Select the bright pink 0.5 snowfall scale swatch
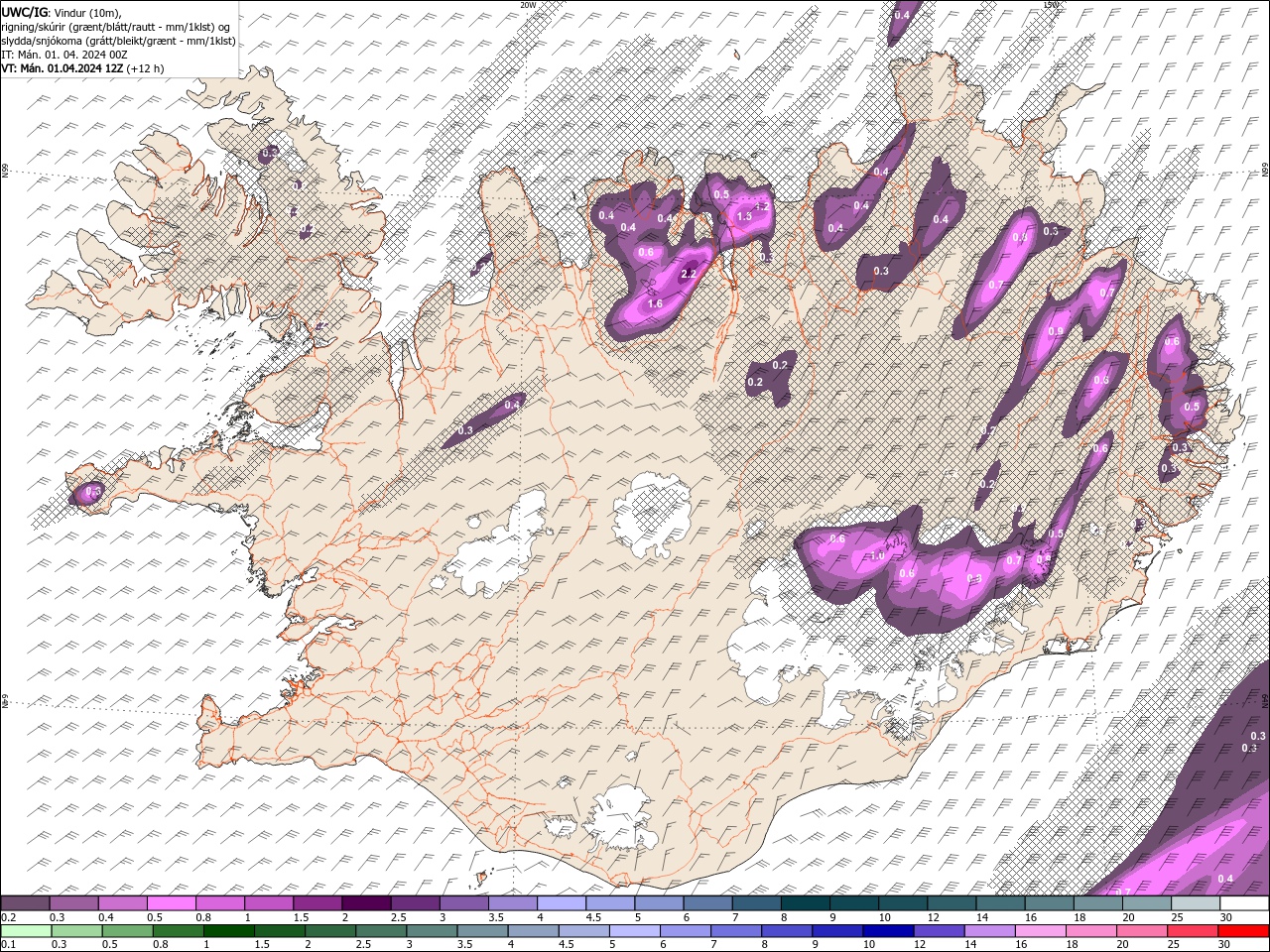This screenshot has height=952, width=1270. (x=171, y=903)
